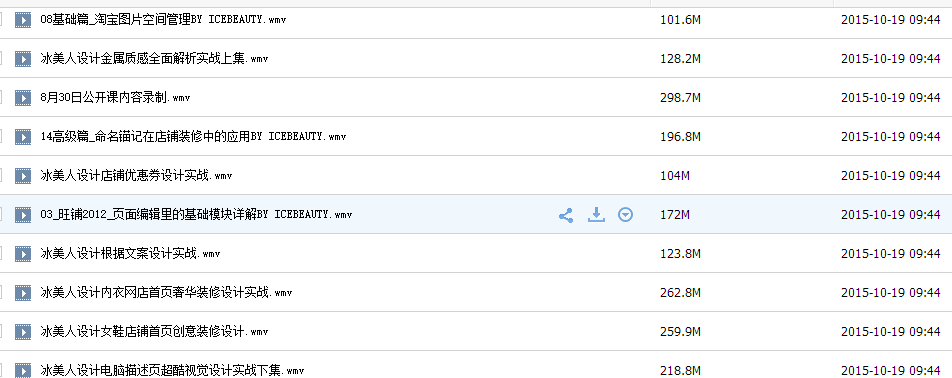Open the file named 8月30日公开课内容录制.wmv
Viewport: 952px width, 378px height.
point(115,98)
